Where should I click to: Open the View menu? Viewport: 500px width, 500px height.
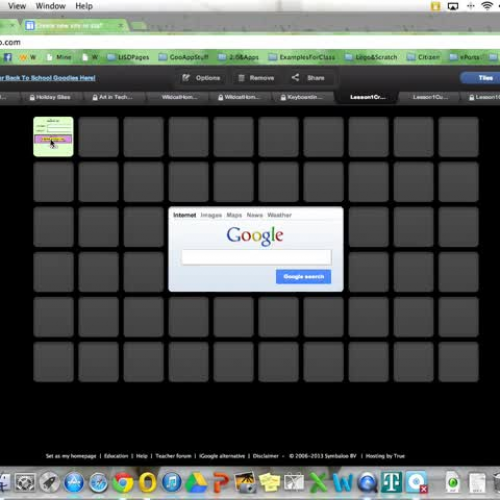click(x=17, y=6)
